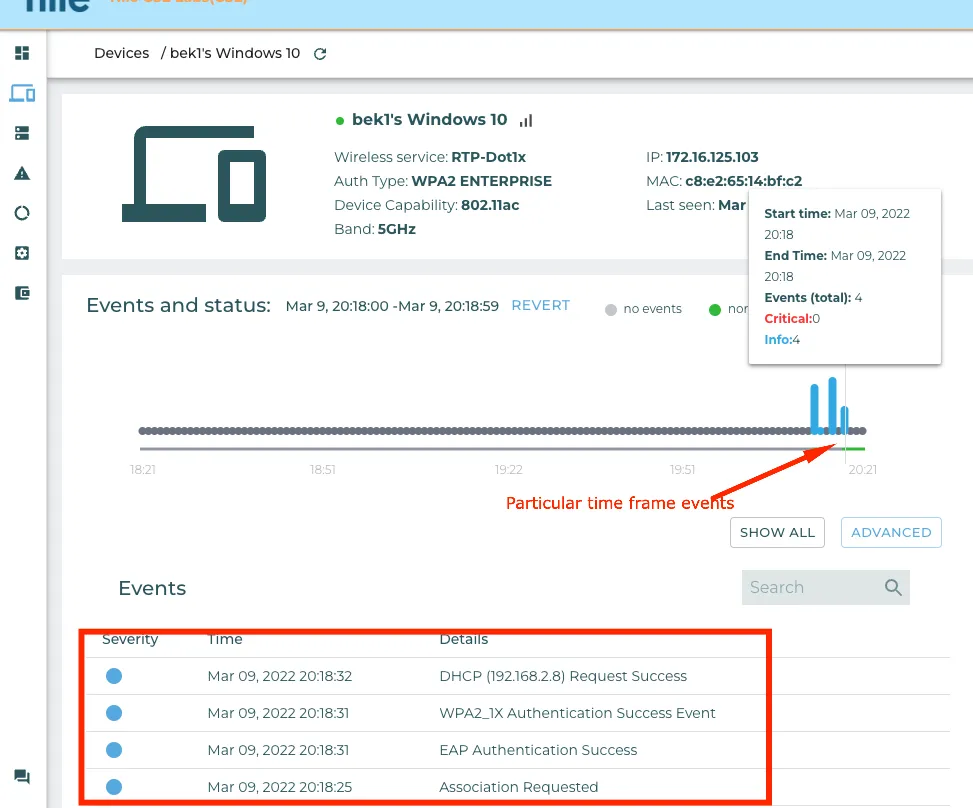This screenshot has height=808, width=973.
Task: Click the WPA2 ENTERPRISE auth type value
Action: 482,181
